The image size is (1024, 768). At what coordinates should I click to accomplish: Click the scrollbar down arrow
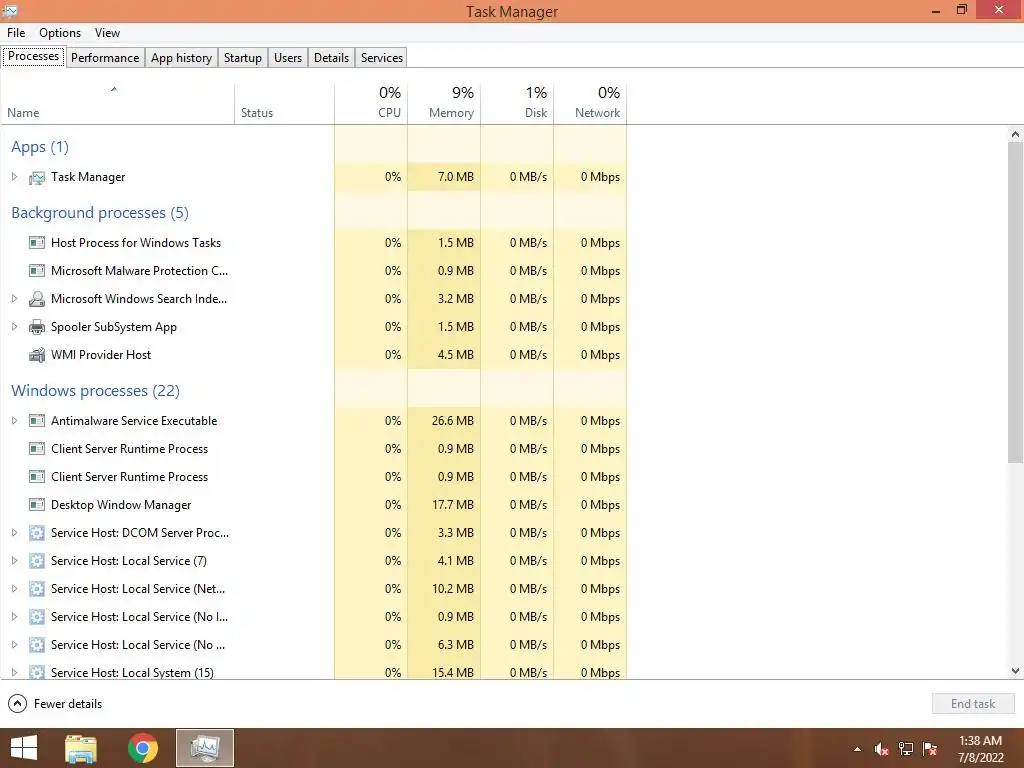(1015, 671)
